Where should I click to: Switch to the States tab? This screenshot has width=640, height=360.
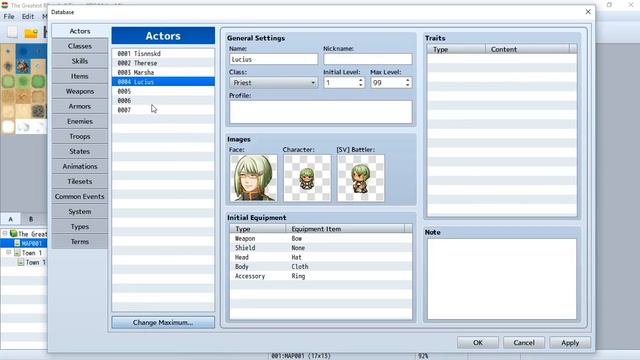(80, 151)
